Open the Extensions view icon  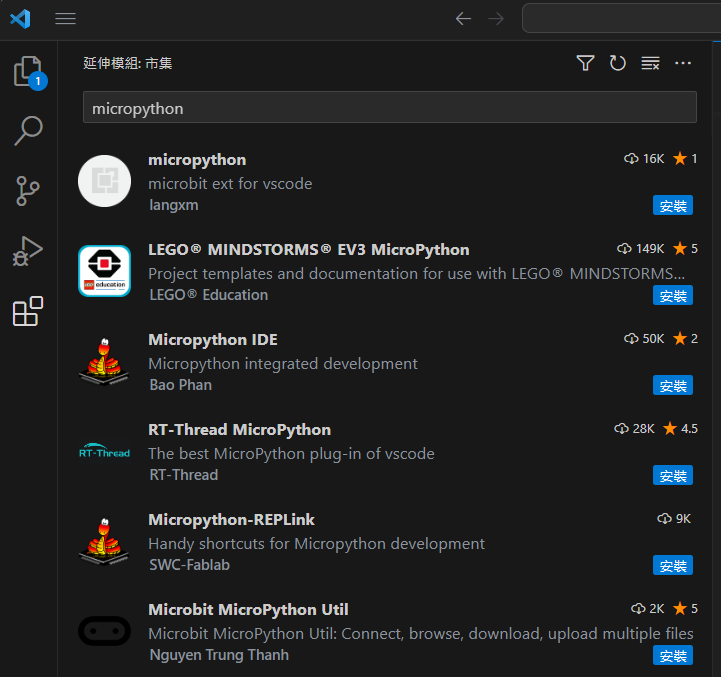coord(28,311)
